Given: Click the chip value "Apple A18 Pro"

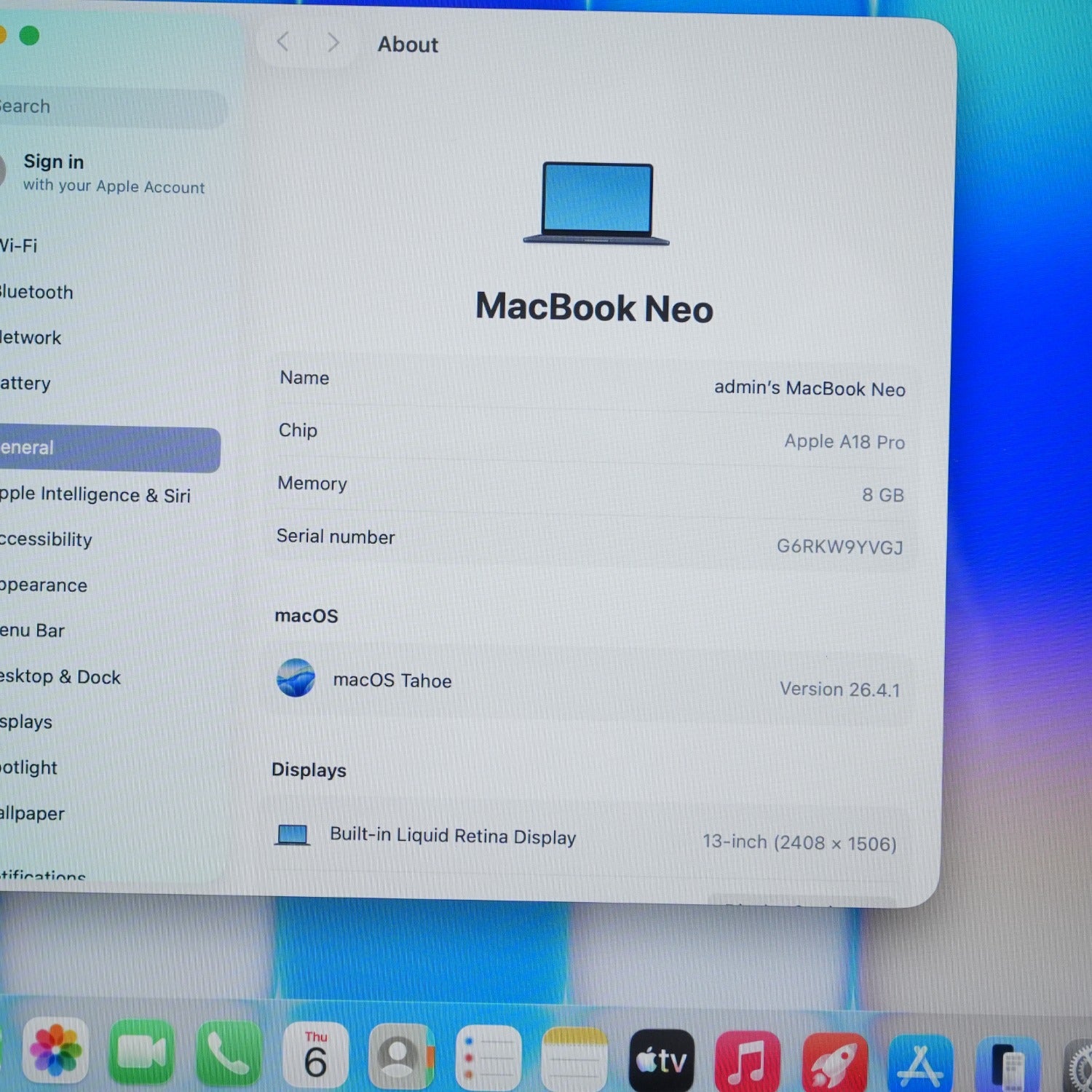Looking at the screenshot, I should pos(844,441).
